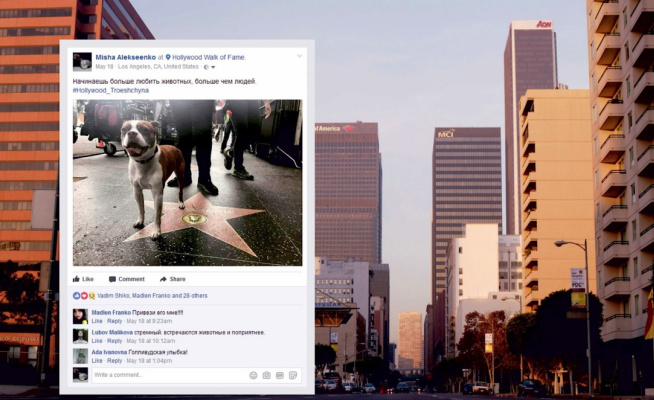
Task: Open post options chevron at top right
Action: (x=299, y=56)
